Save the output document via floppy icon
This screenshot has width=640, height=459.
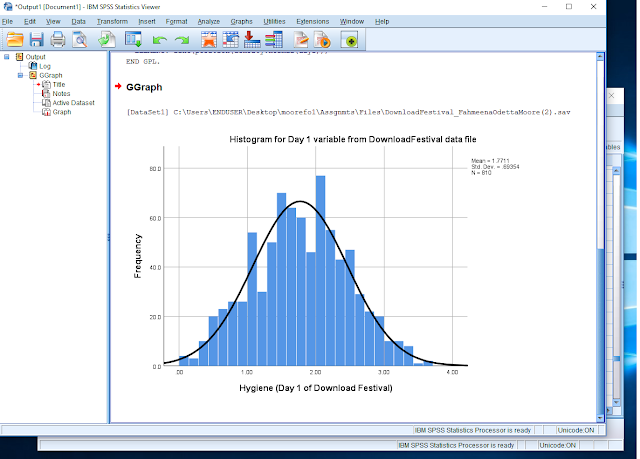tap(36, 40)
